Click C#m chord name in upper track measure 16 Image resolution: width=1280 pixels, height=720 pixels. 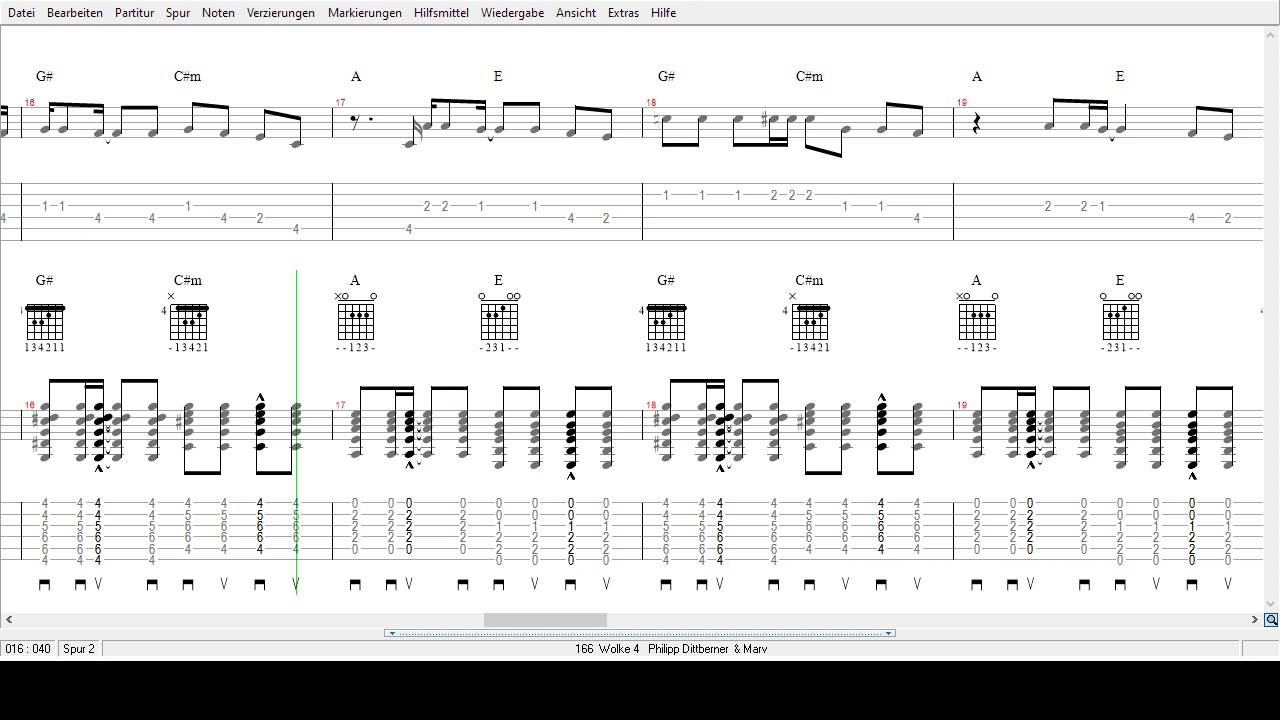coord(188,76)
